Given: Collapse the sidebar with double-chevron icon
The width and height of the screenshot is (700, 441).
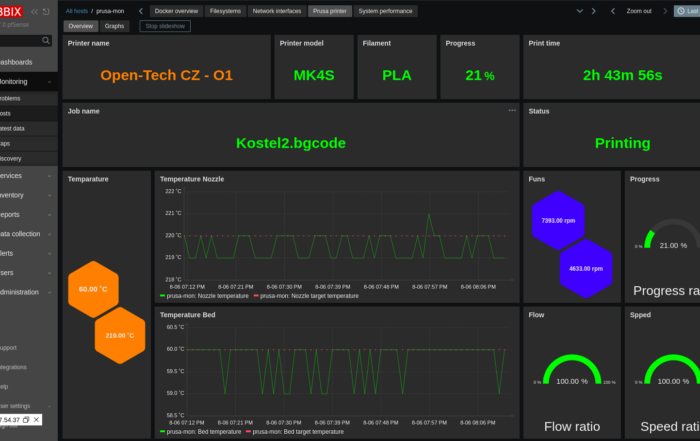Looking at the screenshot, I should pyautogui.click(x=35, y=11).
